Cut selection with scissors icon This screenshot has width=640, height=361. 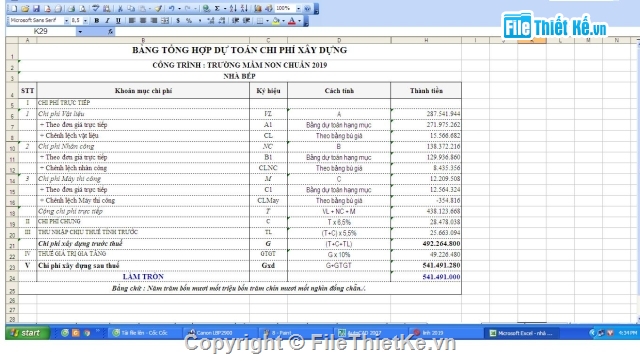pos(120,9)
